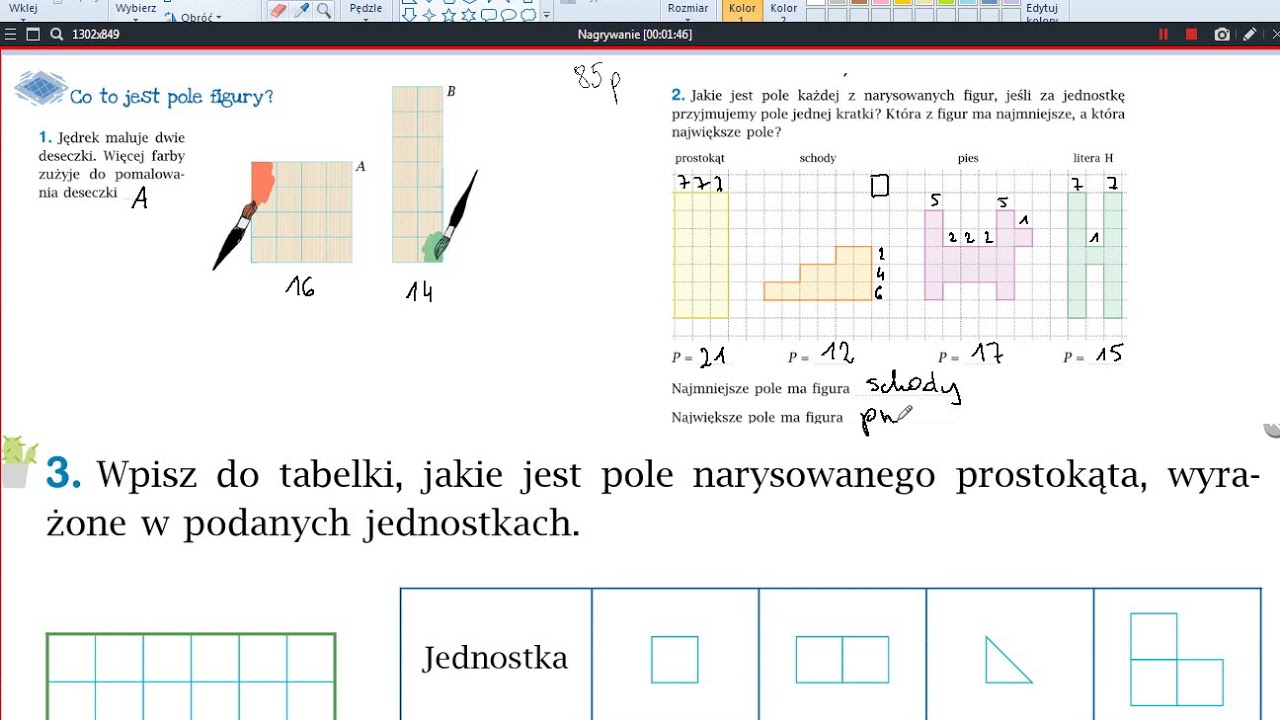Expand the shapes gallery
The height and width of the screenshot is (720, 1280).
[547, 16]
